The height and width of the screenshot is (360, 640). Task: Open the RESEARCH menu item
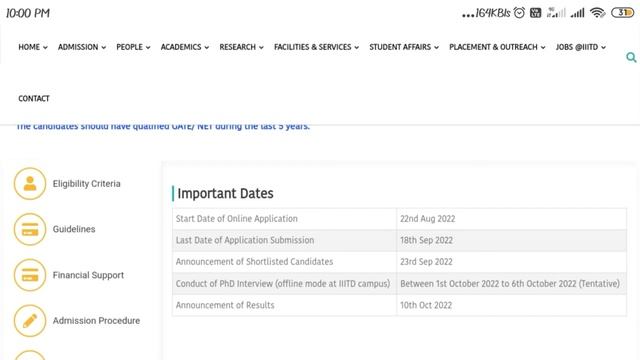tap(238, 47)
